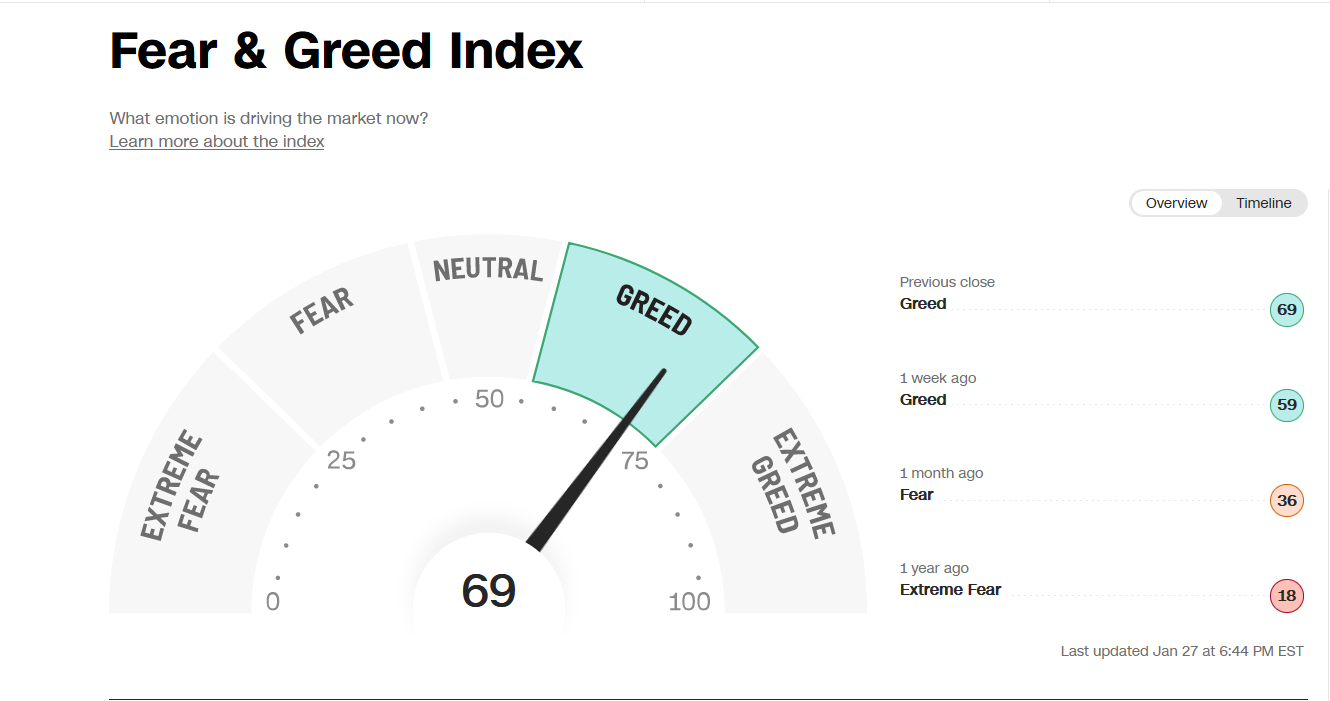Image resolution: width=1330 pixels, height=701 pixels.
Task: Click the Previous close Greed label
Action: pyautogui.click(x=923, y=304)
